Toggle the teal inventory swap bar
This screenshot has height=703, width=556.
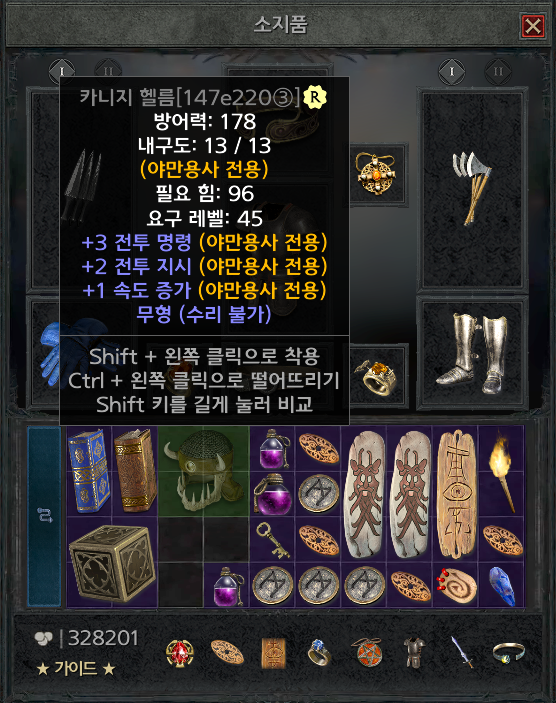44,516
